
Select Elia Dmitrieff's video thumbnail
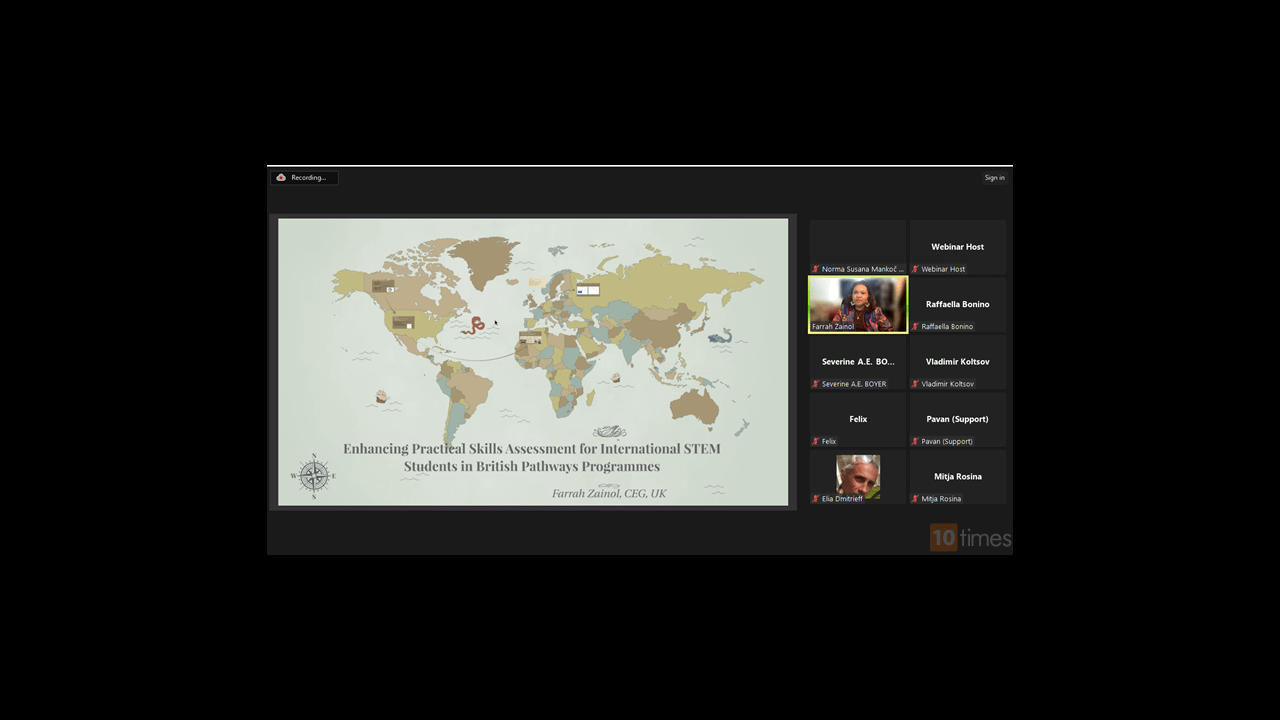[x=858, y=477]
